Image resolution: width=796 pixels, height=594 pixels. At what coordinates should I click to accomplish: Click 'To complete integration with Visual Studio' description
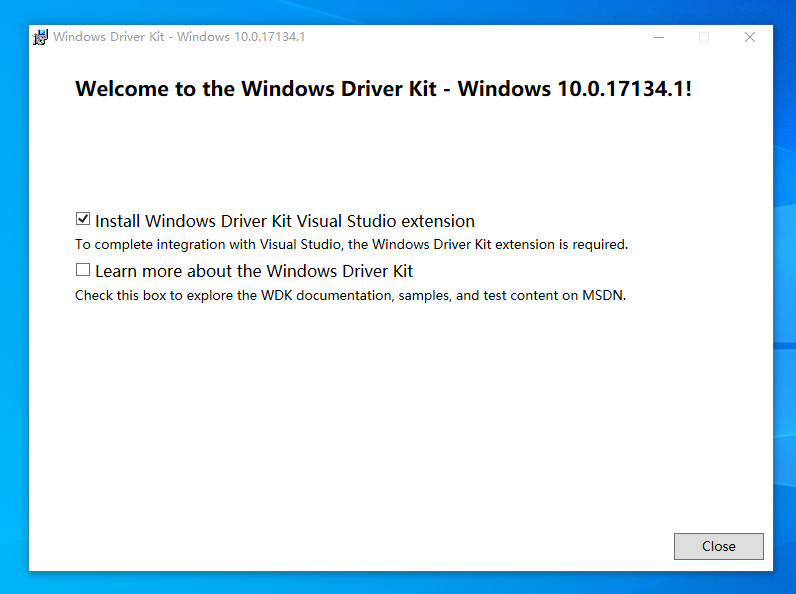click(351, 245)
